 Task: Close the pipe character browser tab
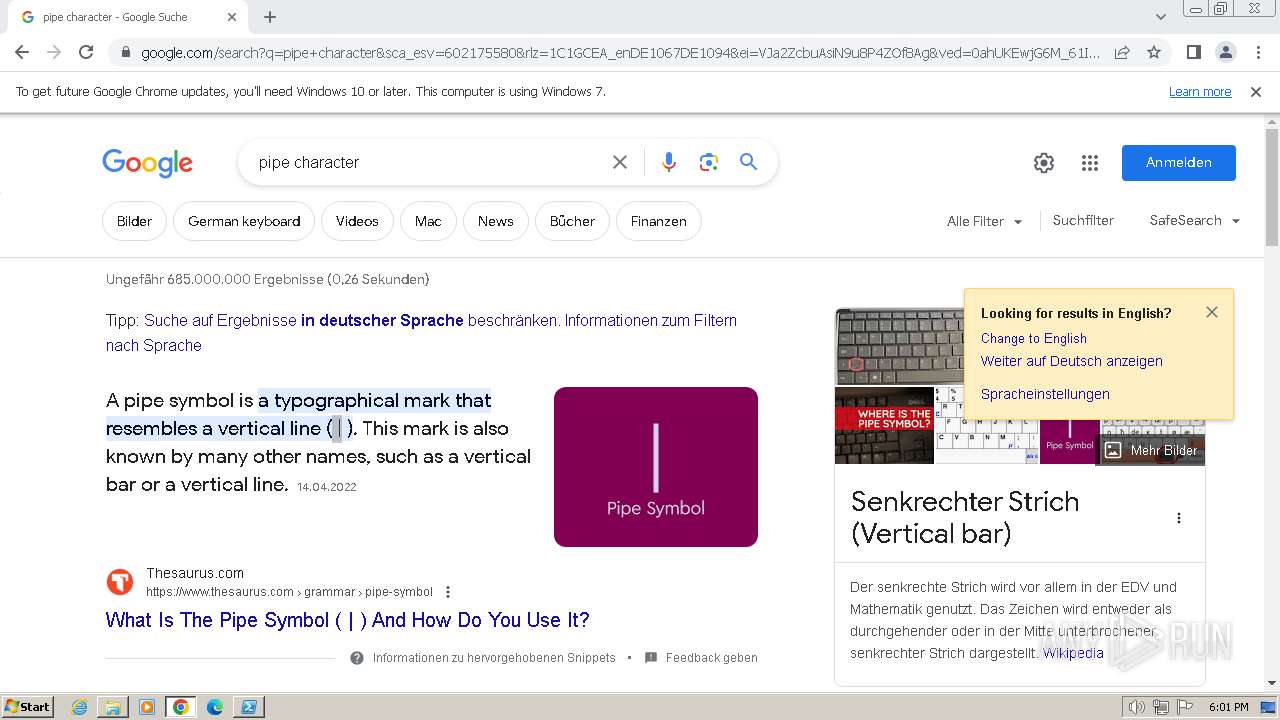(232, 17)
